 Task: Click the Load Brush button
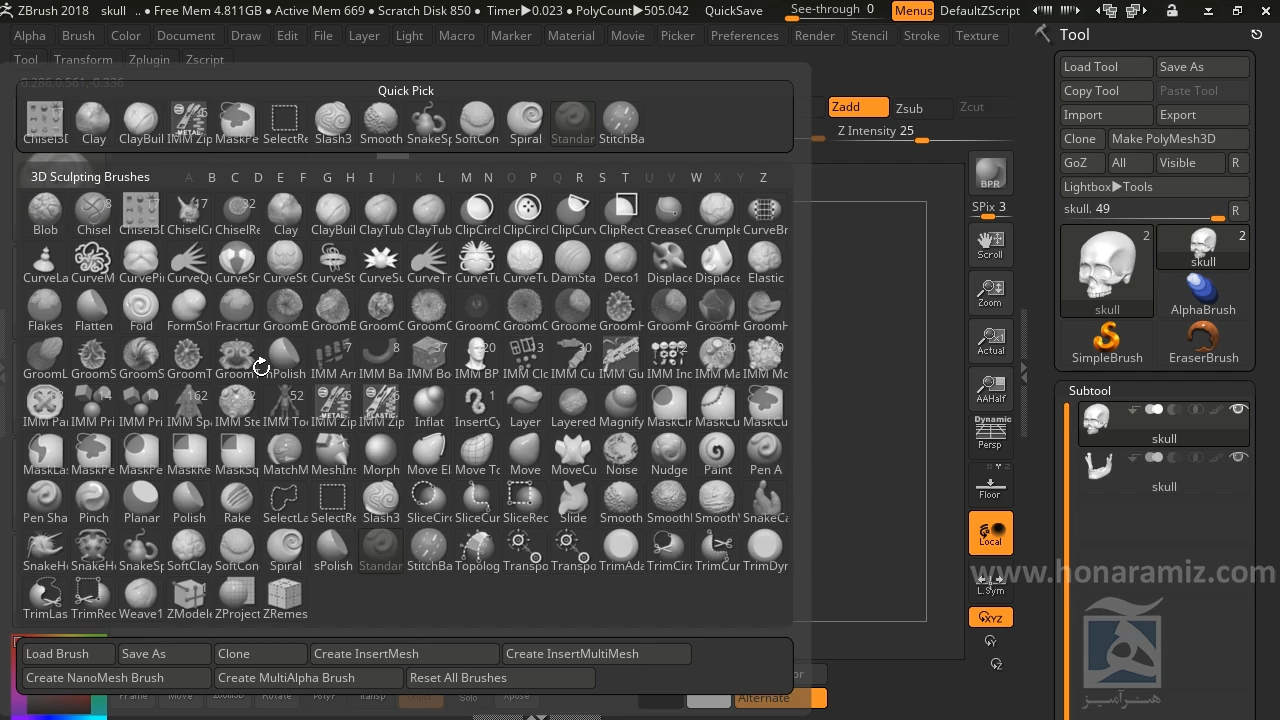coord(69,653)
